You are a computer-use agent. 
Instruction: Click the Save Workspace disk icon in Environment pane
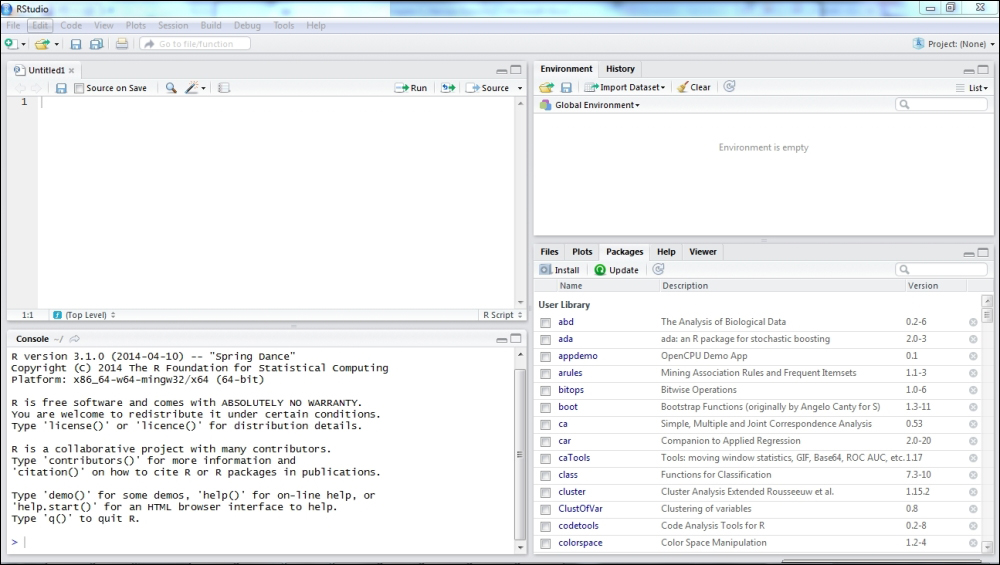pyautogui.click(x=566, y=87)
